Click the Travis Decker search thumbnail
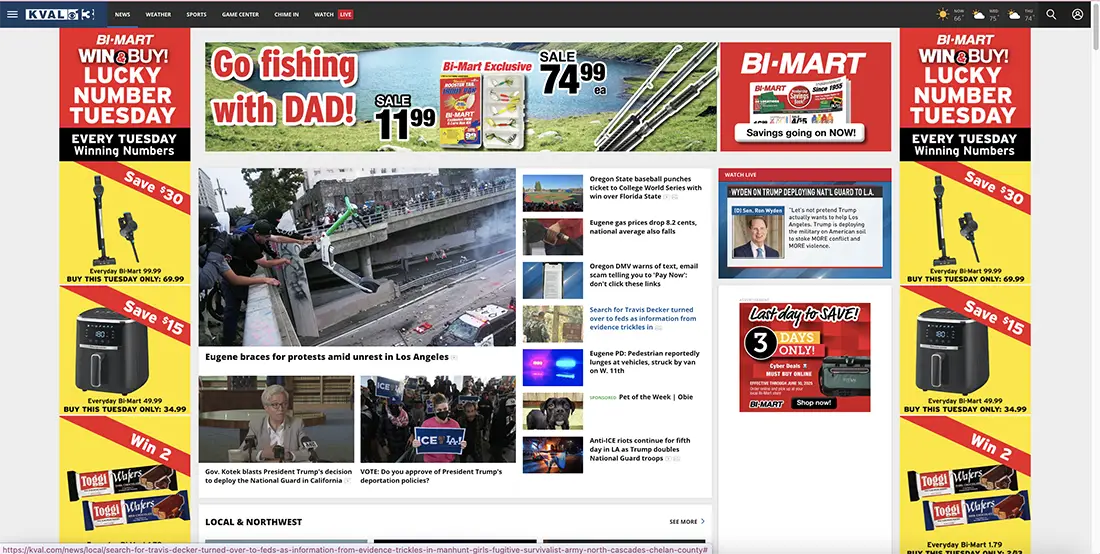1100x554 pixels. click(x=553, y=324)
